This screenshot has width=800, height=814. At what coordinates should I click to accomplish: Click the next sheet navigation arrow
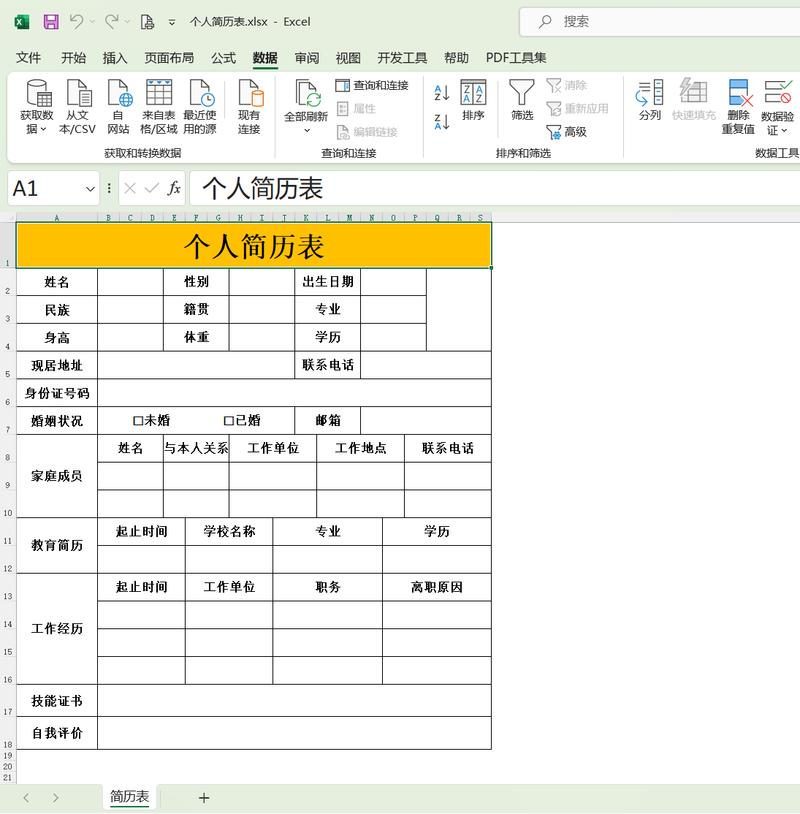click(56, 797)
